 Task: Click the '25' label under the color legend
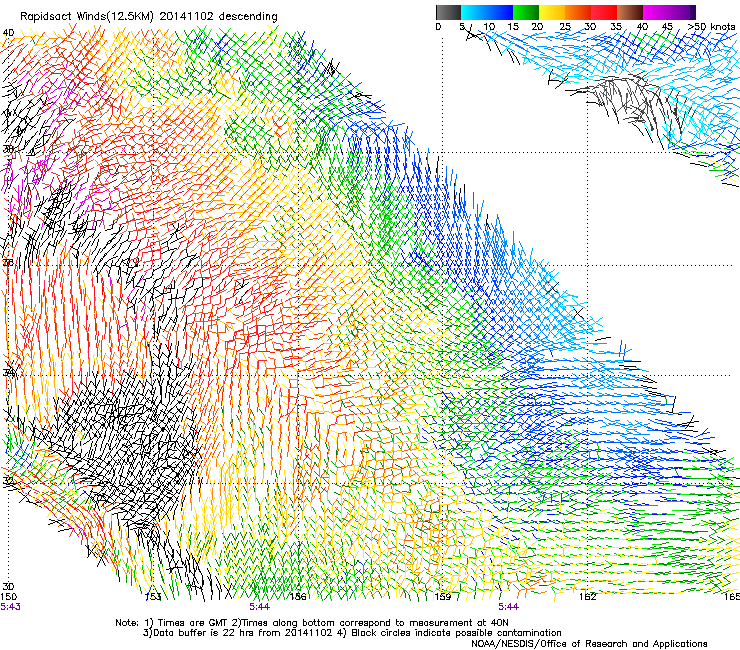pos(565,27)
